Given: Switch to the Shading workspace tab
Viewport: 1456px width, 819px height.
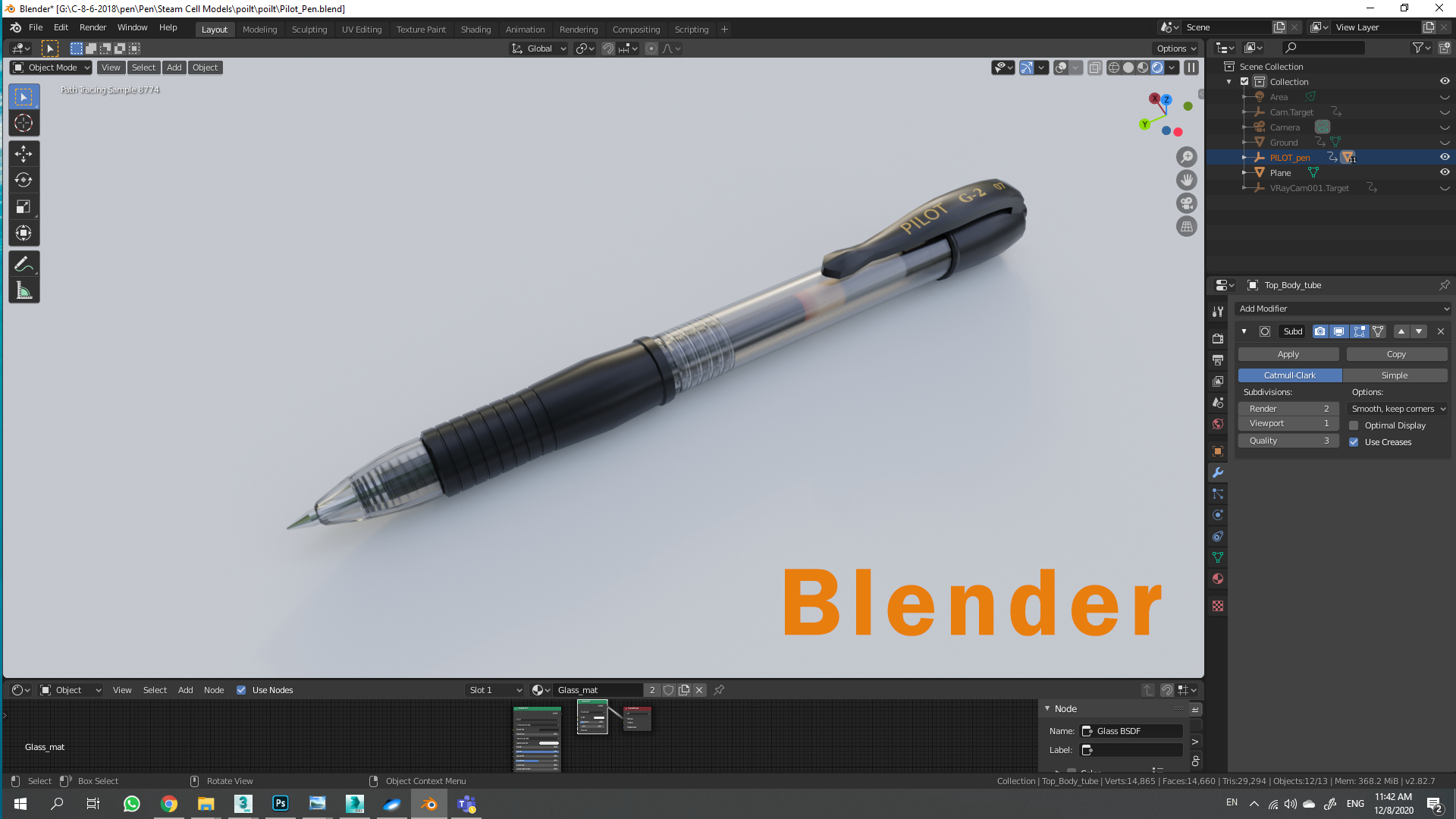Looking at the screenshot, I should 476,30.
